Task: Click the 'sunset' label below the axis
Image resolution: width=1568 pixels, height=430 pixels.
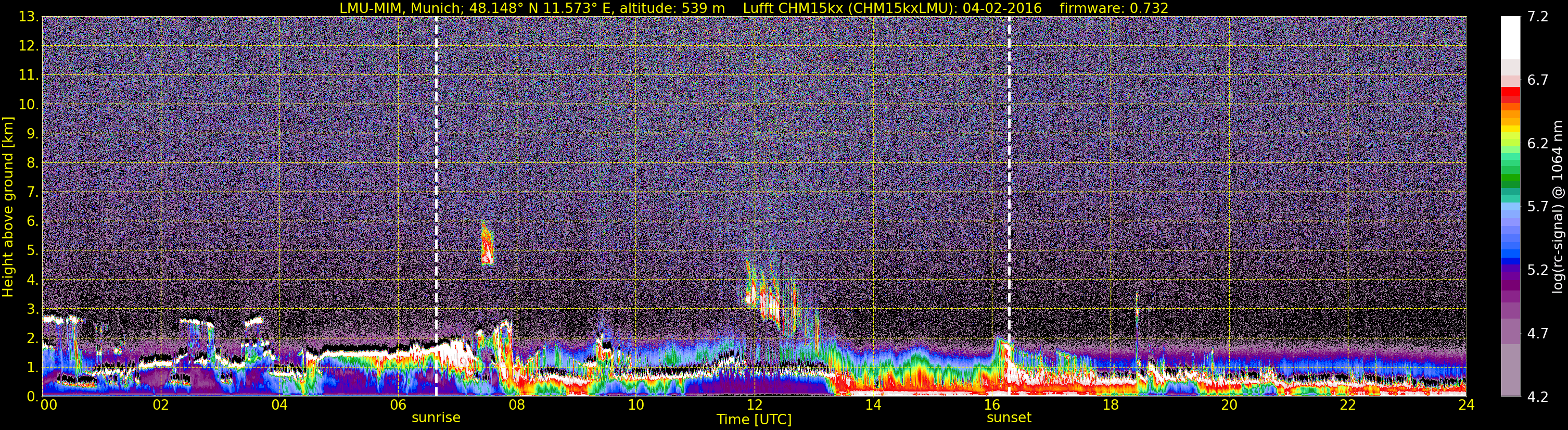Action: [1009, 418]
